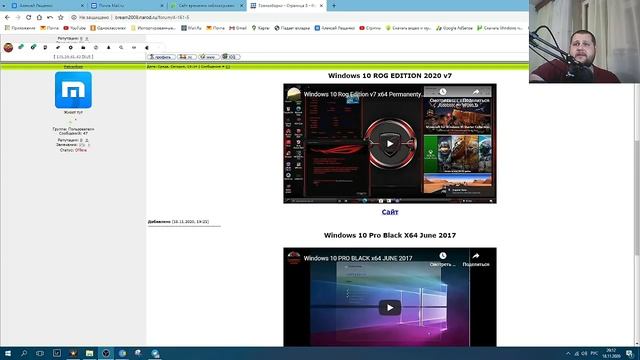The width and height of the screenshot is (640, 360).
Task: Go back in the browser
Action: (x=7, y=18)
